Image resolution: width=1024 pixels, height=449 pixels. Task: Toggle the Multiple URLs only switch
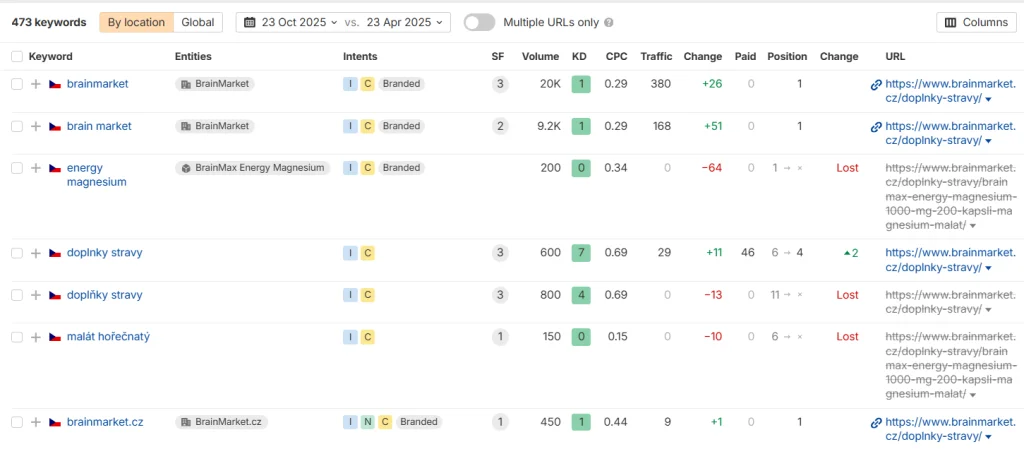click(479, 22)
